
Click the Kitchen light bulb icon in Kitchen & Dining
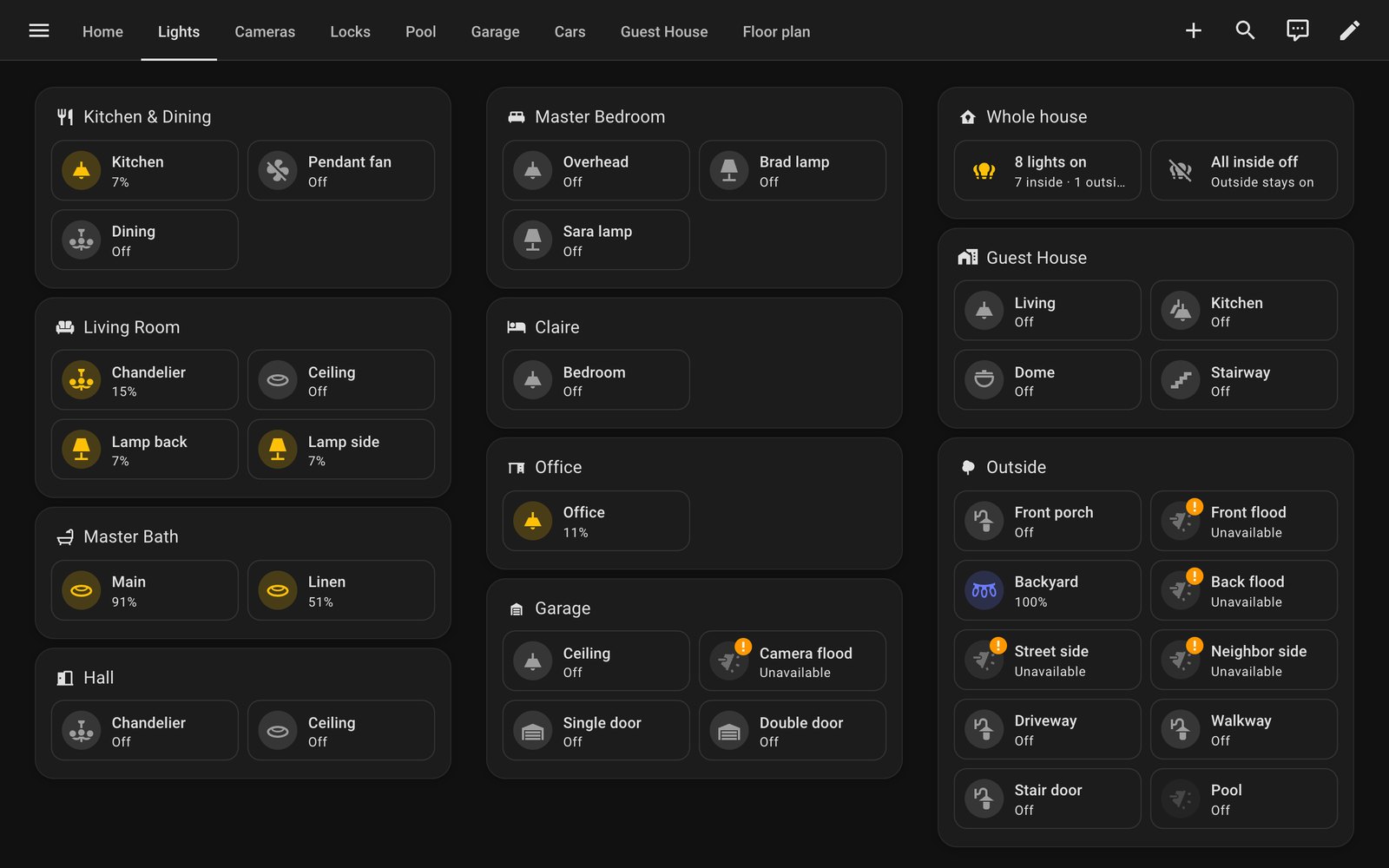pos(82,171)
